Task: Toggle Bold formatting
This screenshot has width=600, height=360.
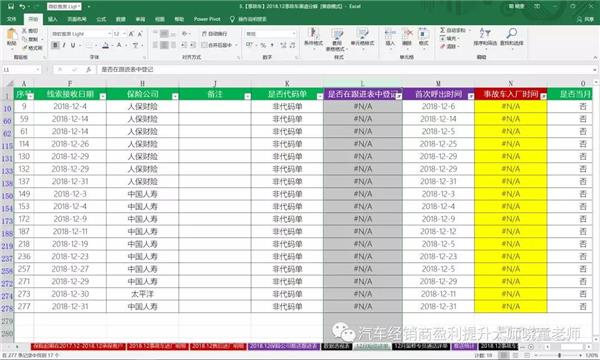Action: tap(55, 45)
